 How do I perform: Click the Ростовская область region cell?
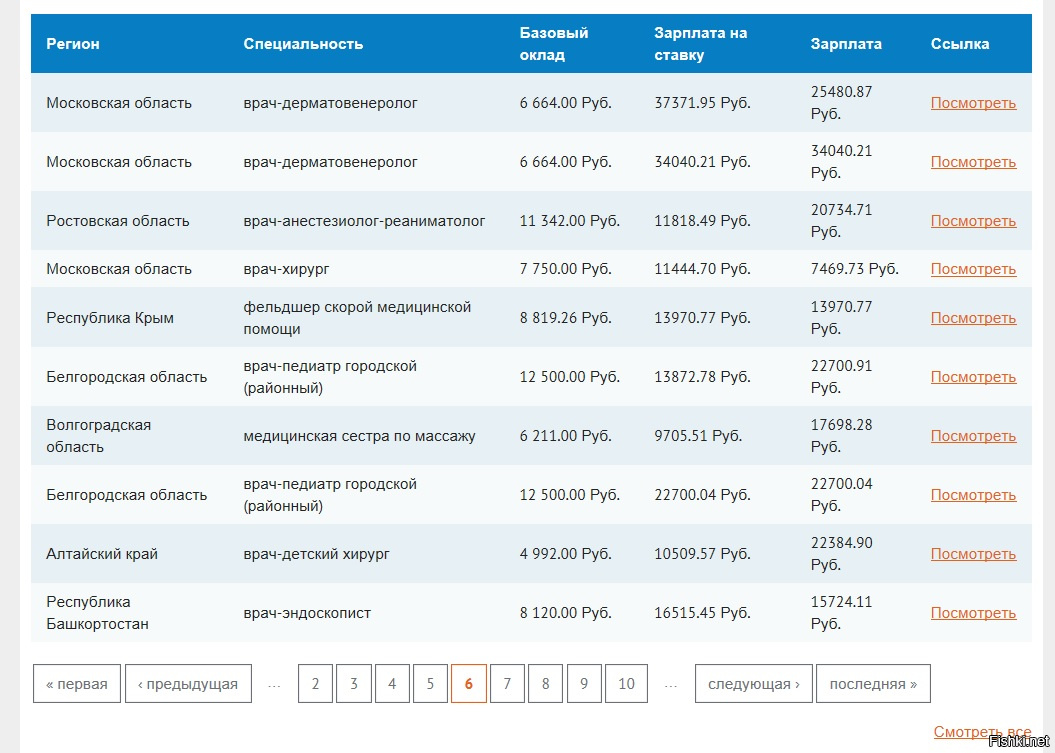point(118,221)
